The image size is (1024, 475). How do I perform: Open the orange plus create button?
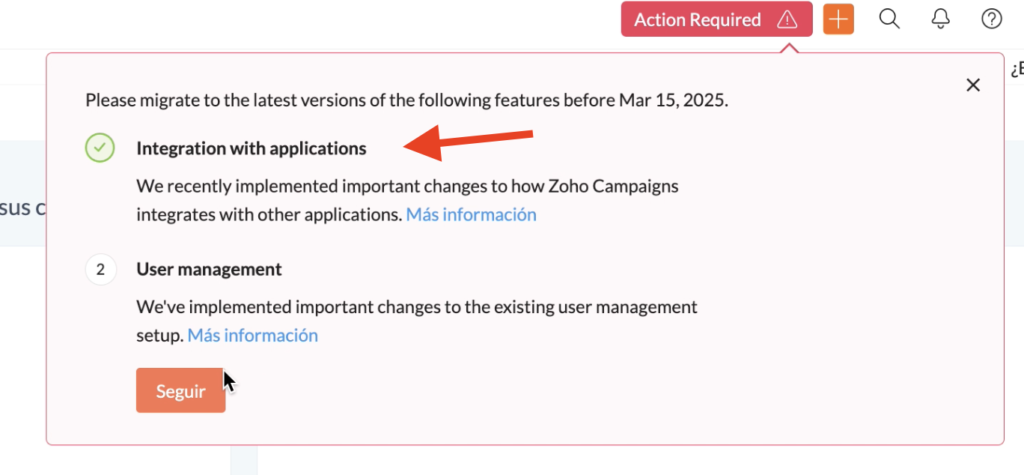839,20
